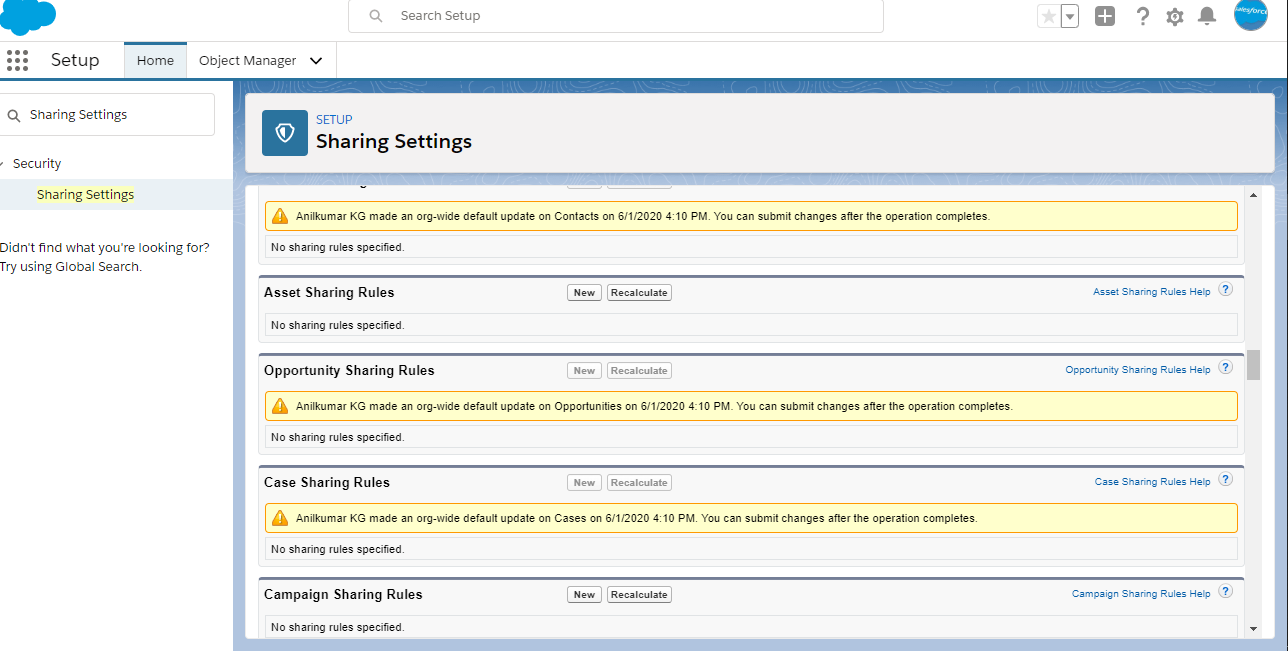Image resolution: width=1288 pixels, height=651 pixels.
Task: Click Recalculate for Campaign Sharing Rules
Action: pyautogui.click(x=638, y=595)
